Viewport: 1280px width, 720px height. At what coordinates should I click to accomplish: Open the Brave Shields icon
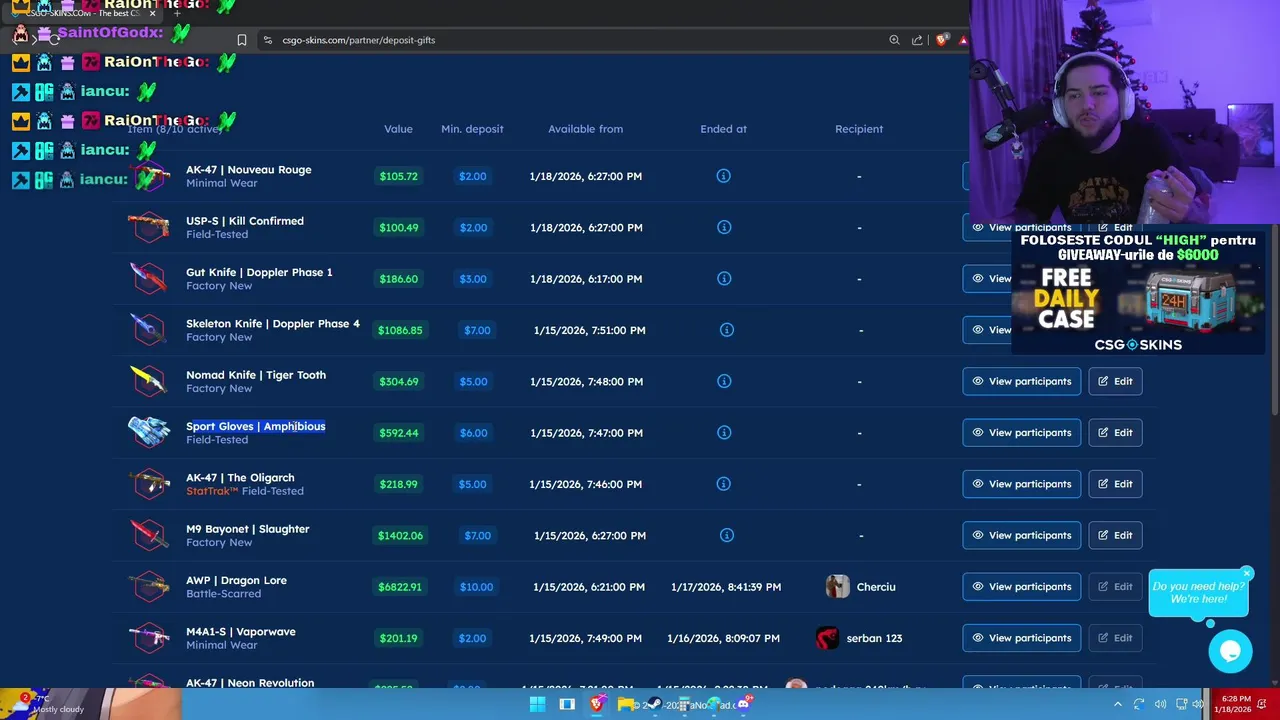coord(941,40)
